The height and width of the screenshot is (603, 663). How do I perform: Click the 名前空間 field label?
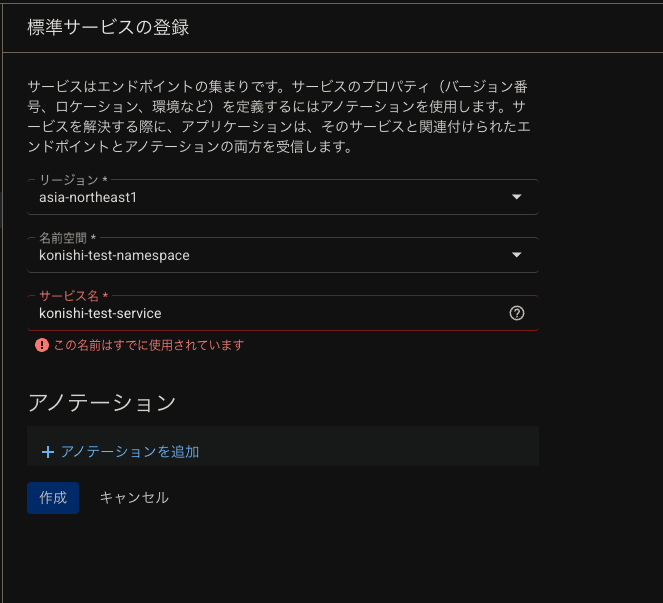[x=67, y=238]
